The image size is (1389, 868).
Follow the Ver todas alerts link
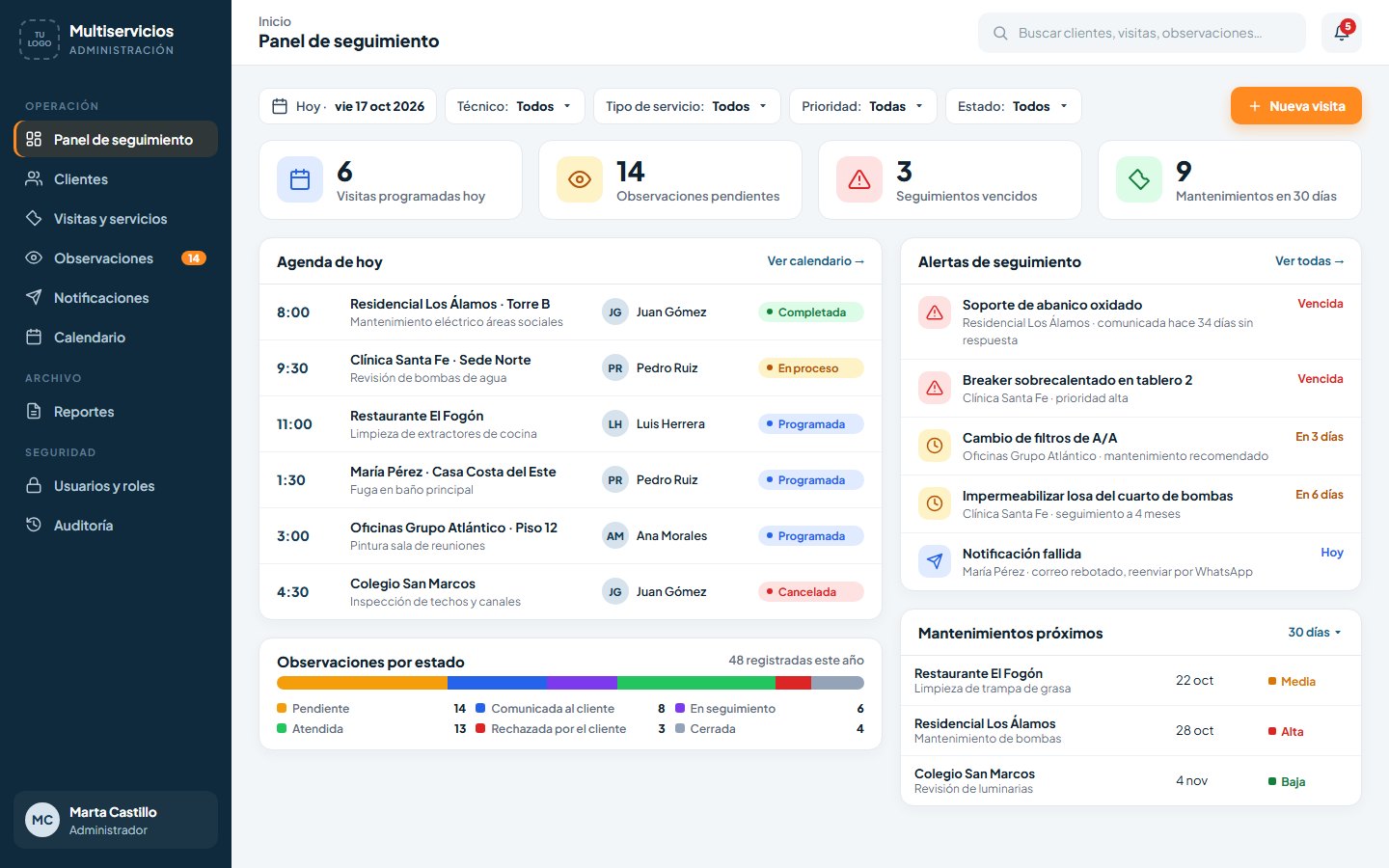pyautogui.click(x=1310, y=261)
